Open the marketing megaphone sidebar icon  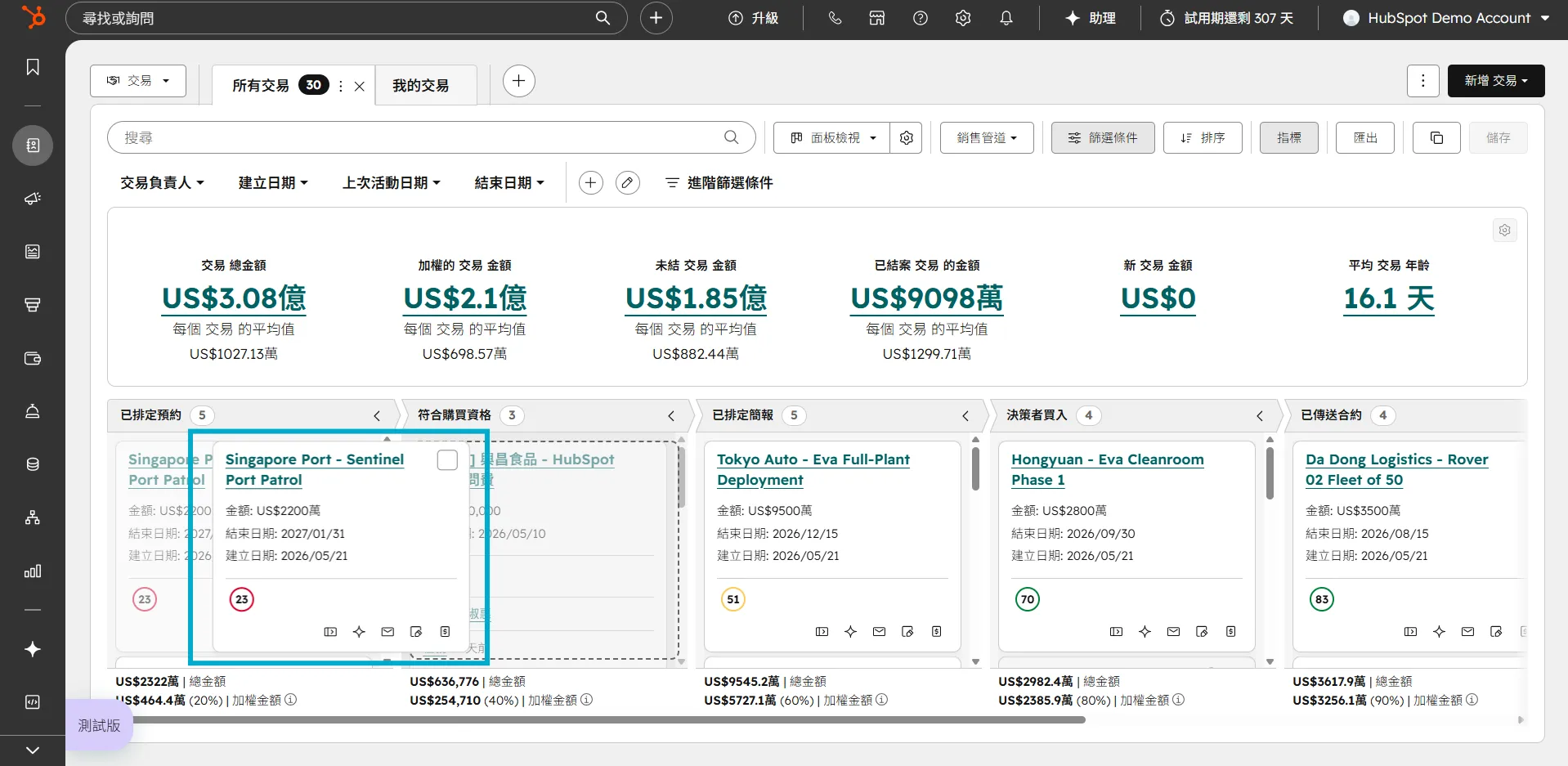(33, 199)
